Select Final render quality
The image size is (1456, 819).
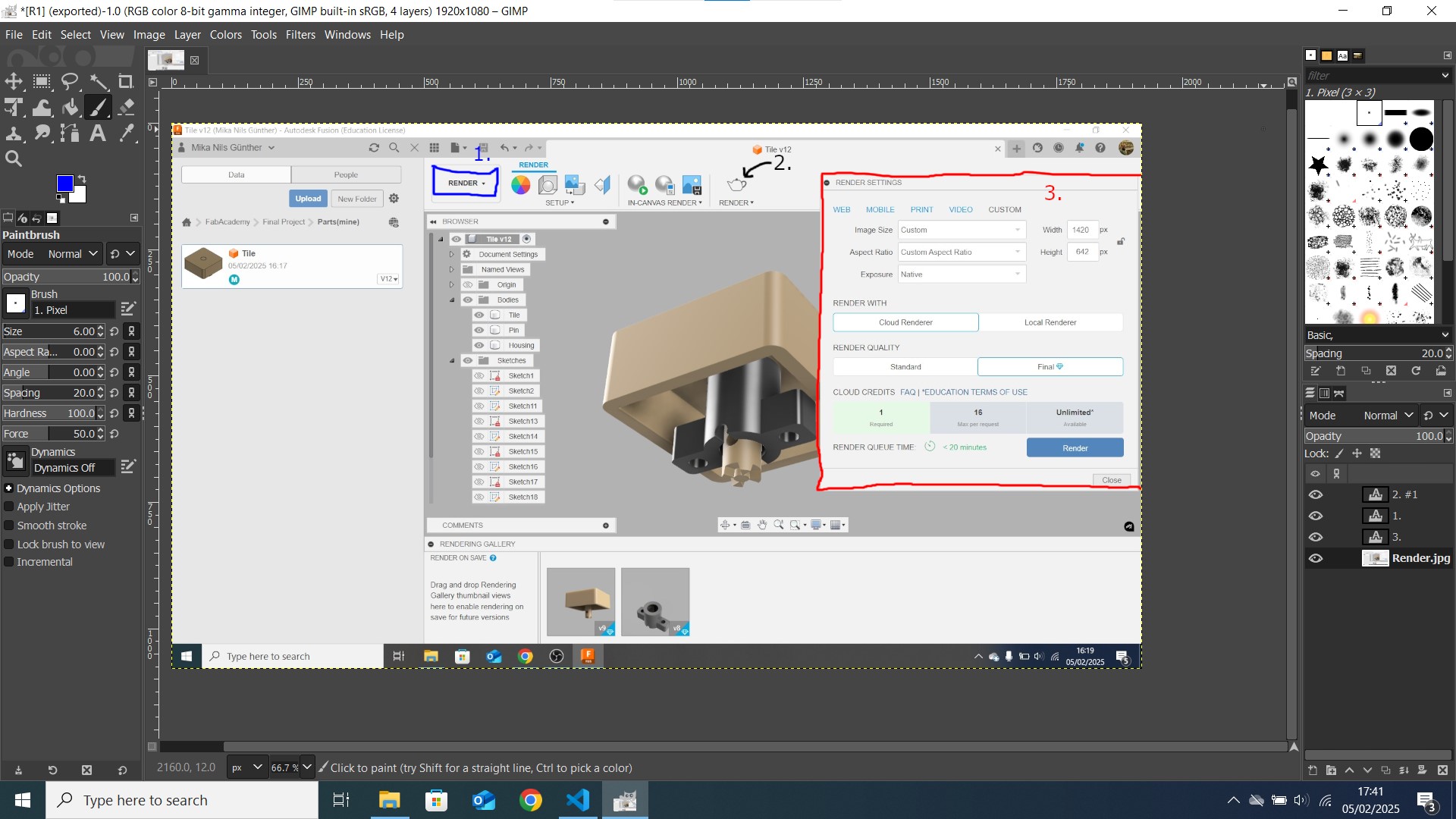coord(1050,365)
